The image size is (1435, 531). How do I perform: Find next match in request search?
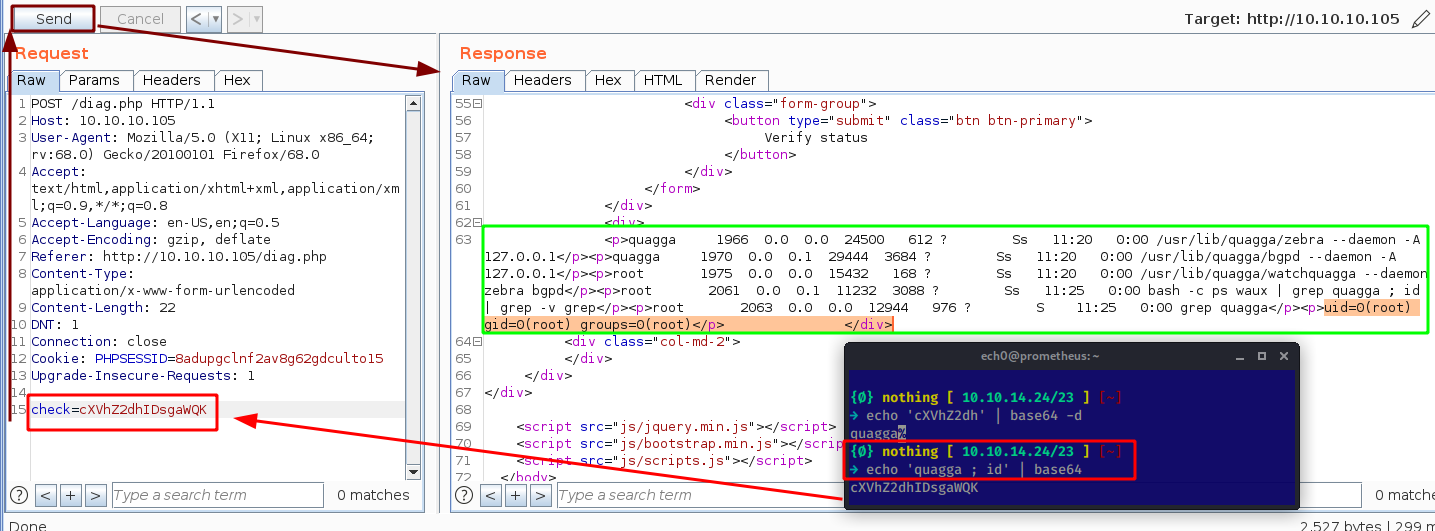tap(96, 495)
